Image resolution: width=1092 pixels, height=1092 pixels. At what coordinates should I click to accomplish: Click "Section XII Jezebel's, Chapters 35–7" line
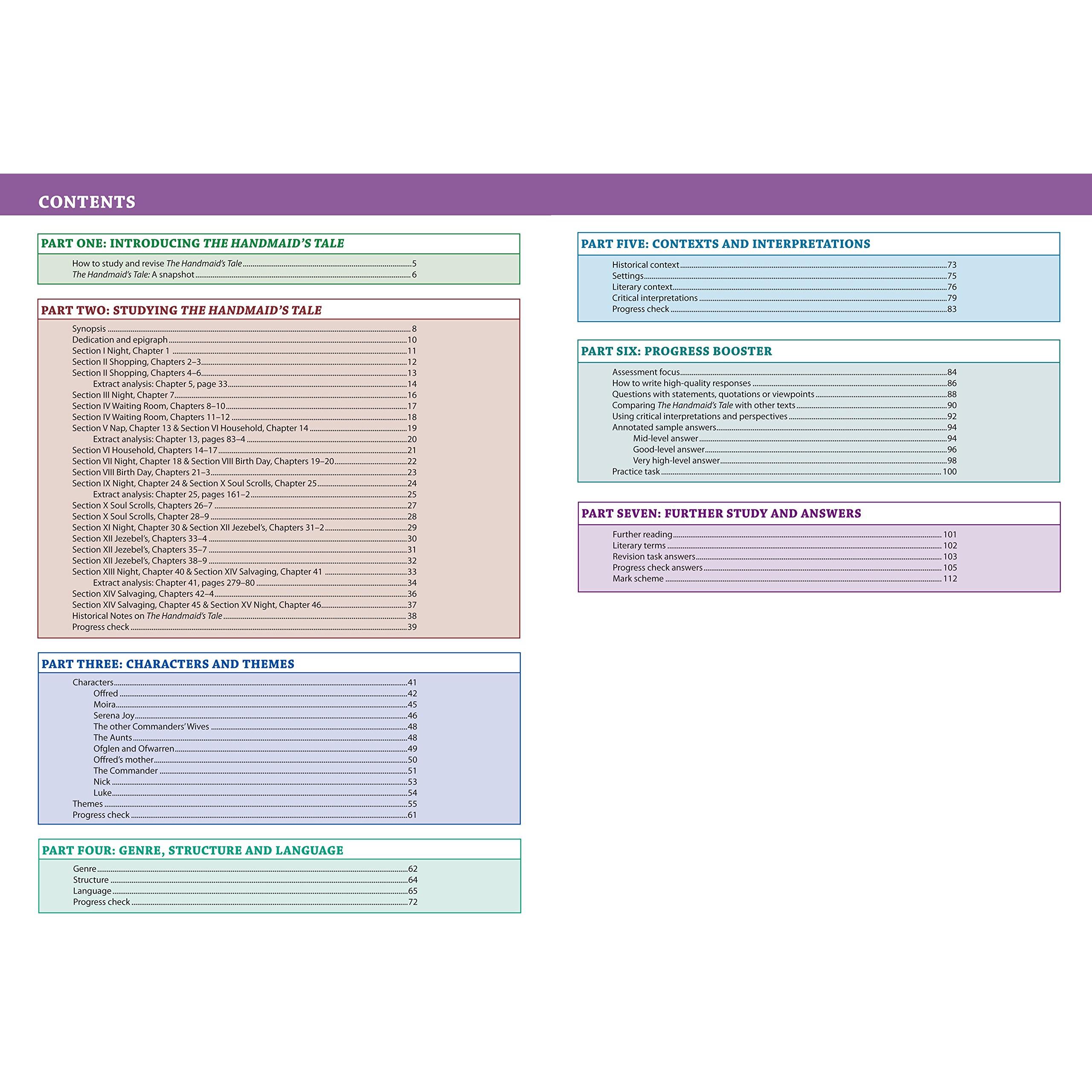tap(244, 549)
